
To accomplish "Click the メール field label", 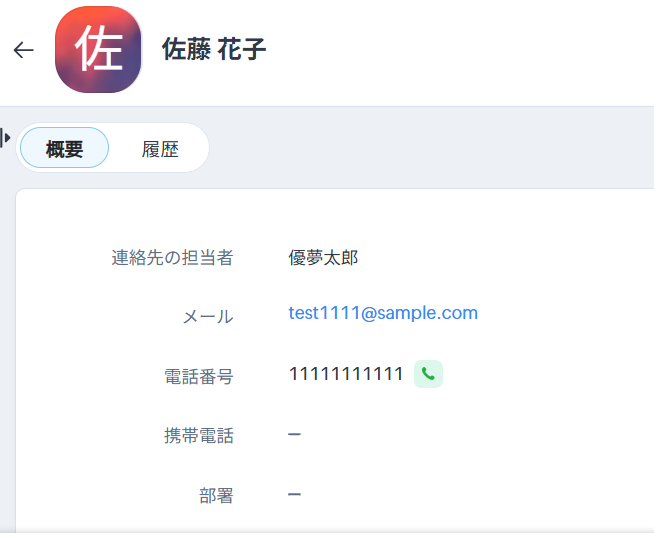I will 208,316.
